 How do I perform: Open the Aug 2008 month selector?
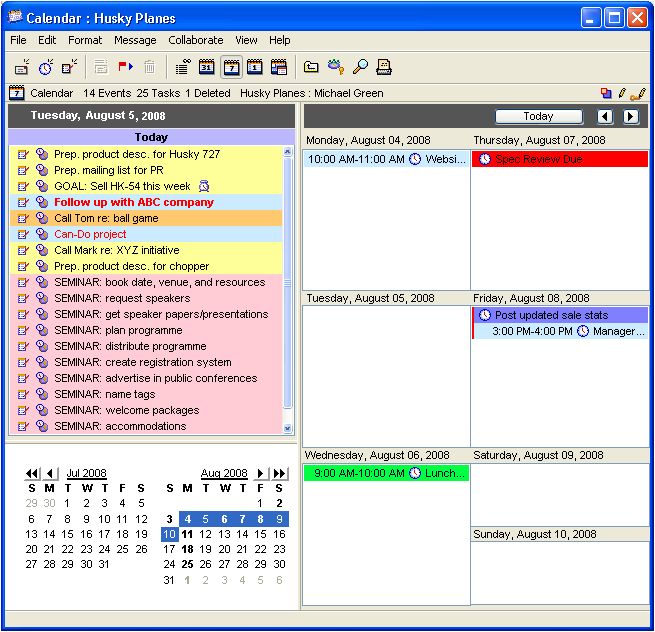(x=224, y=474)
